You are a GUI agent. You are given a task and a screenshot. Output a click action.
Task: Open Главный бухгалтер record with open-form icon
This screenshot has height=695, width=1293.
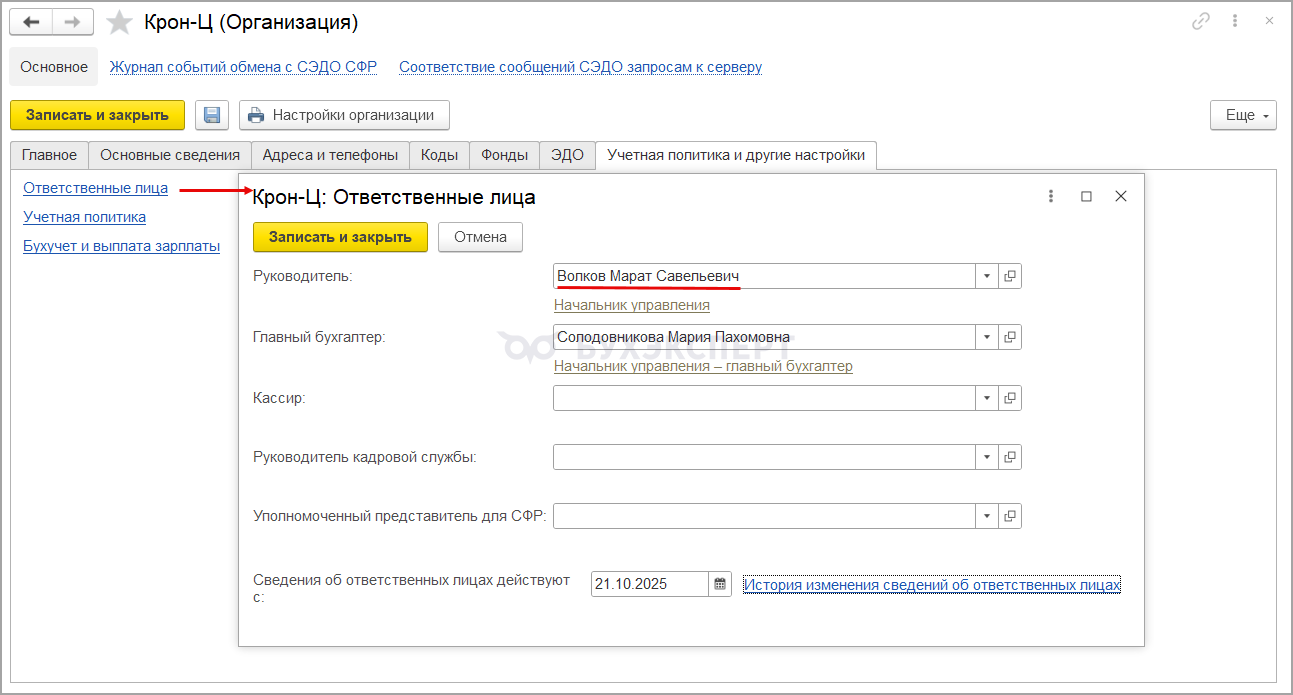point(1010,337)
